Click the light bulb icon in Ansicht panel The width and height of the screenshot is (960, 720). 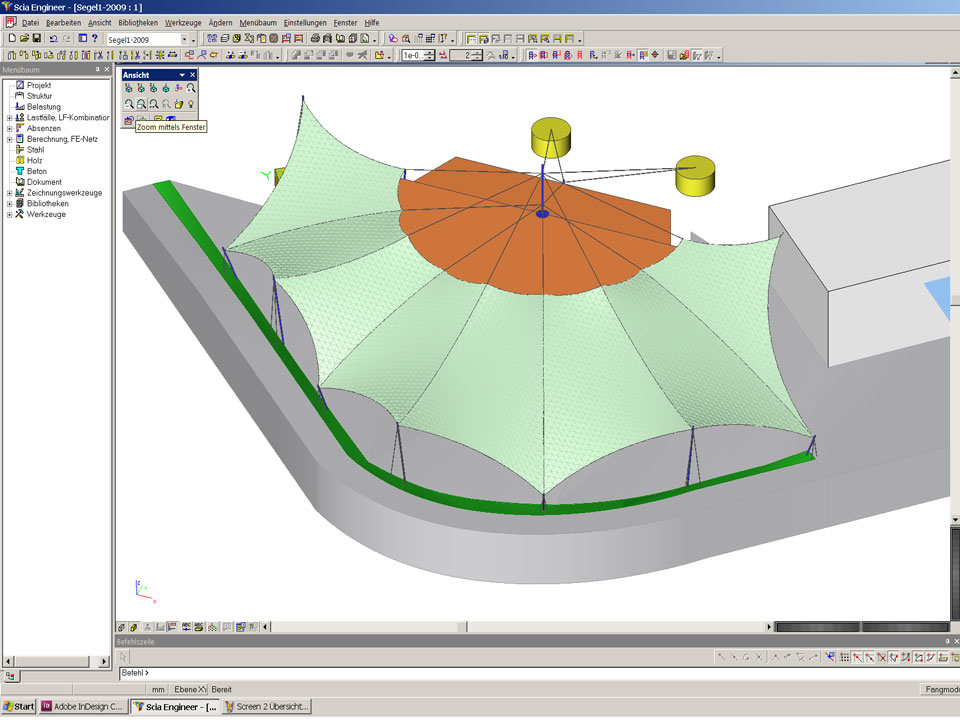pos(190,104)
